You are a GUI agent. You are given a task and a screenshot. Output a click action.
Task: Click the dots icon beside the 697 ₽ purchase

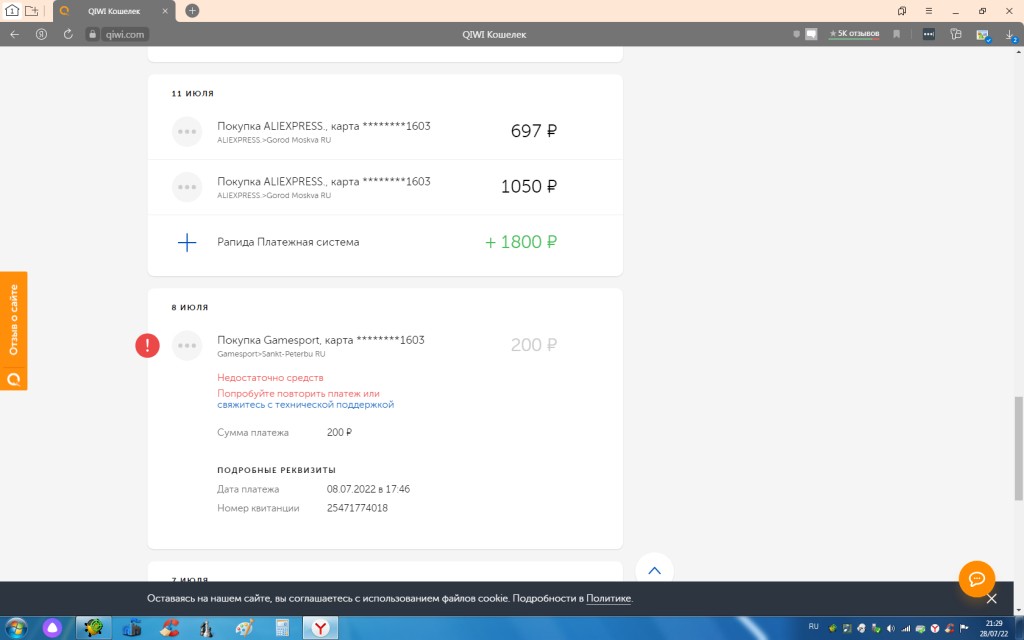tap(187, 131)
